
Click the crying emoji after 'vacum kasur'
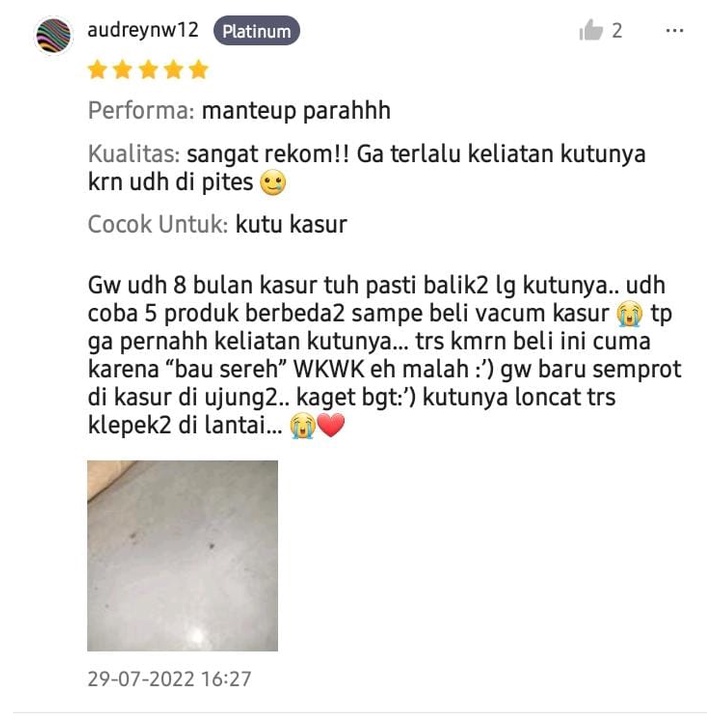[x=630, y=314]
